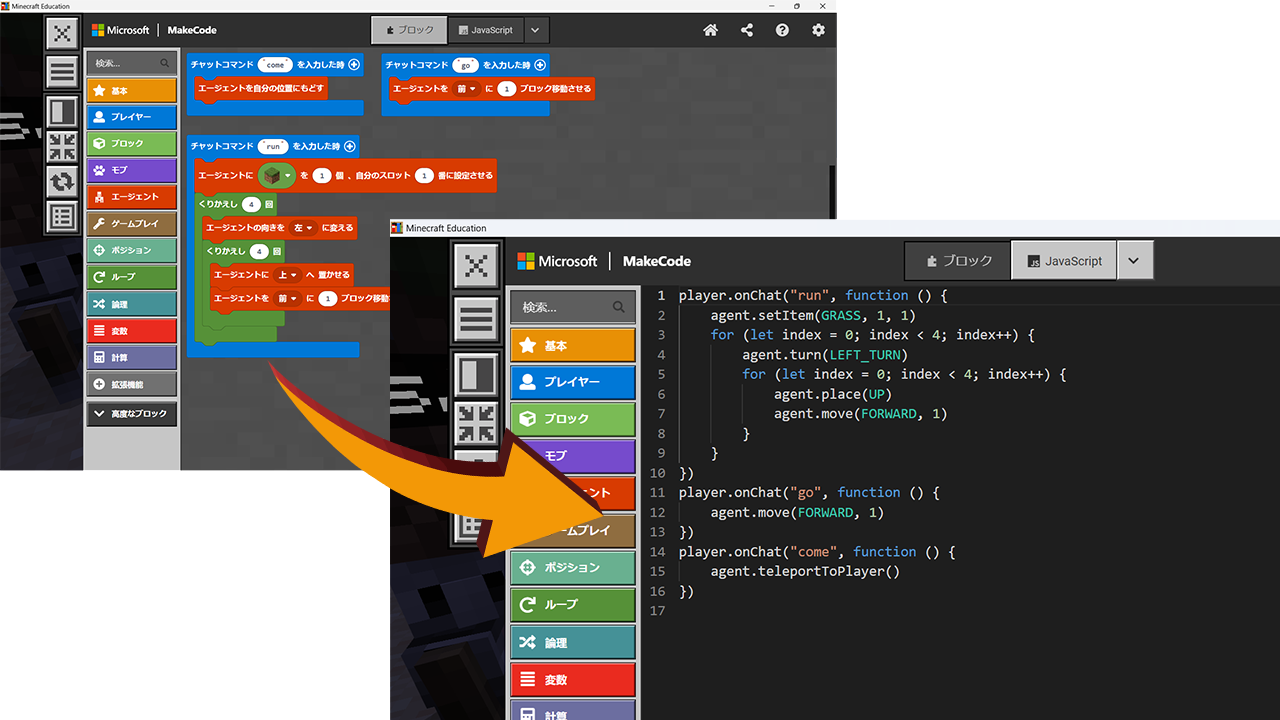Click line 12 agent.move(FORWARD, 1) code
Viewport: 1280px width, 720px height.
[797, 512]
